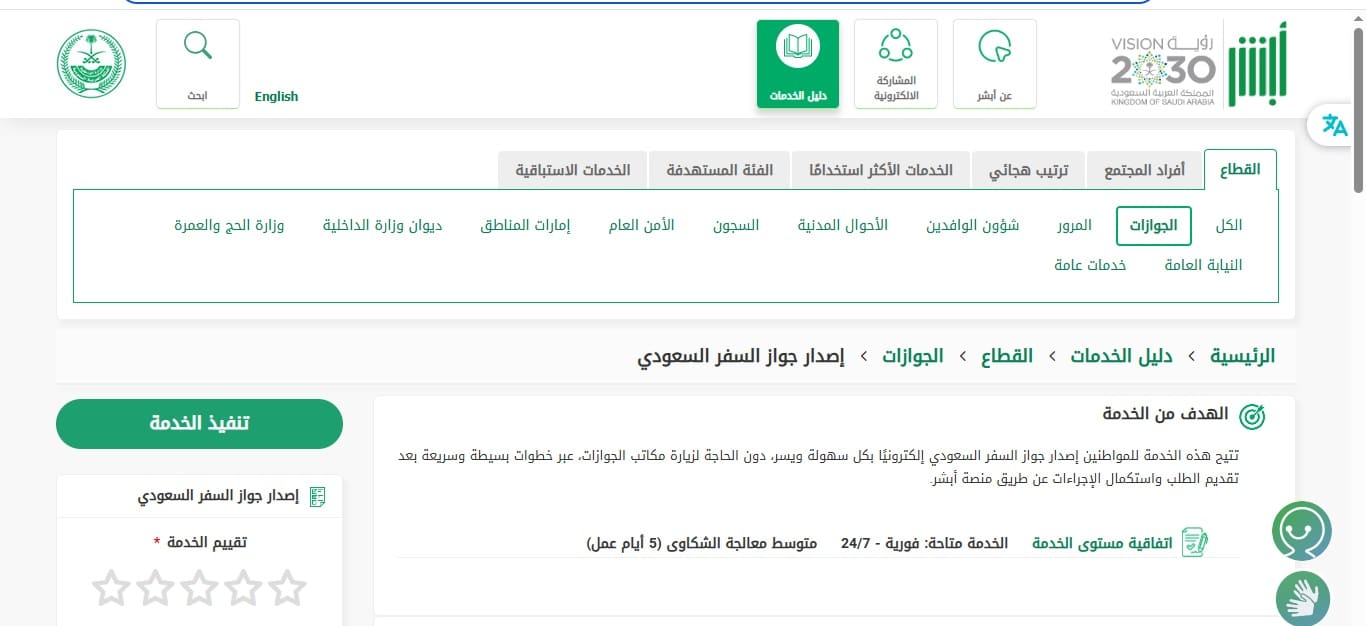Rate the service four stars
The height and width of the screenshot is (626, 1366).
pos(155,588)
